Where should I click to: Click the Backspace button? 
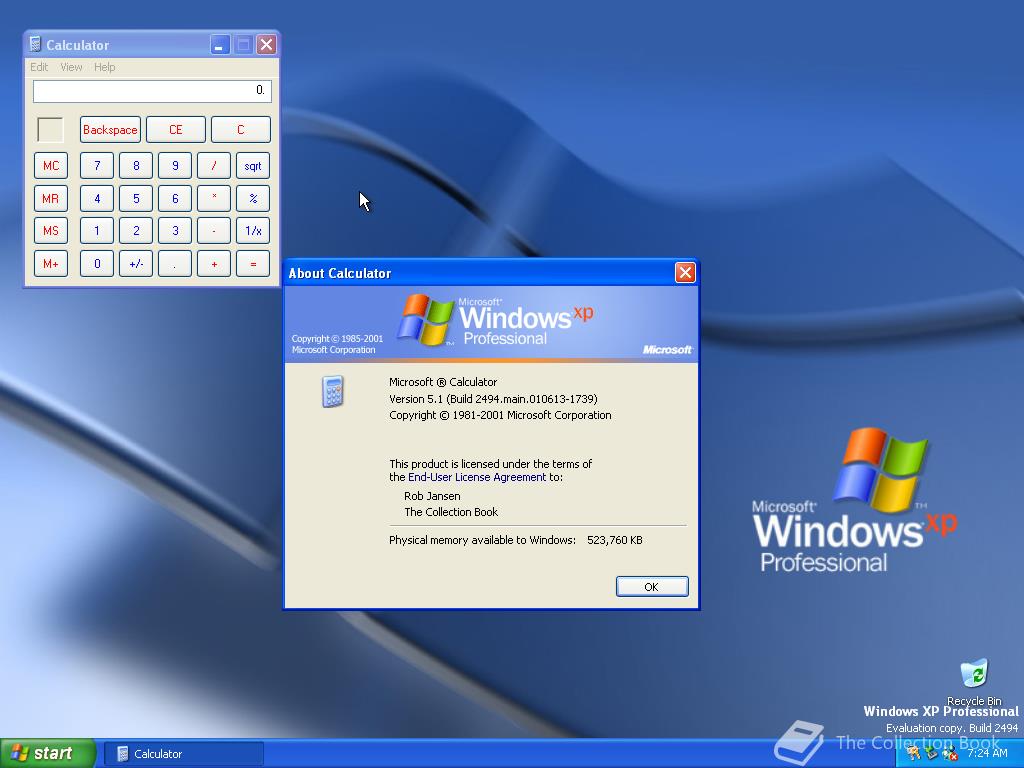click(x=110, y=129)
